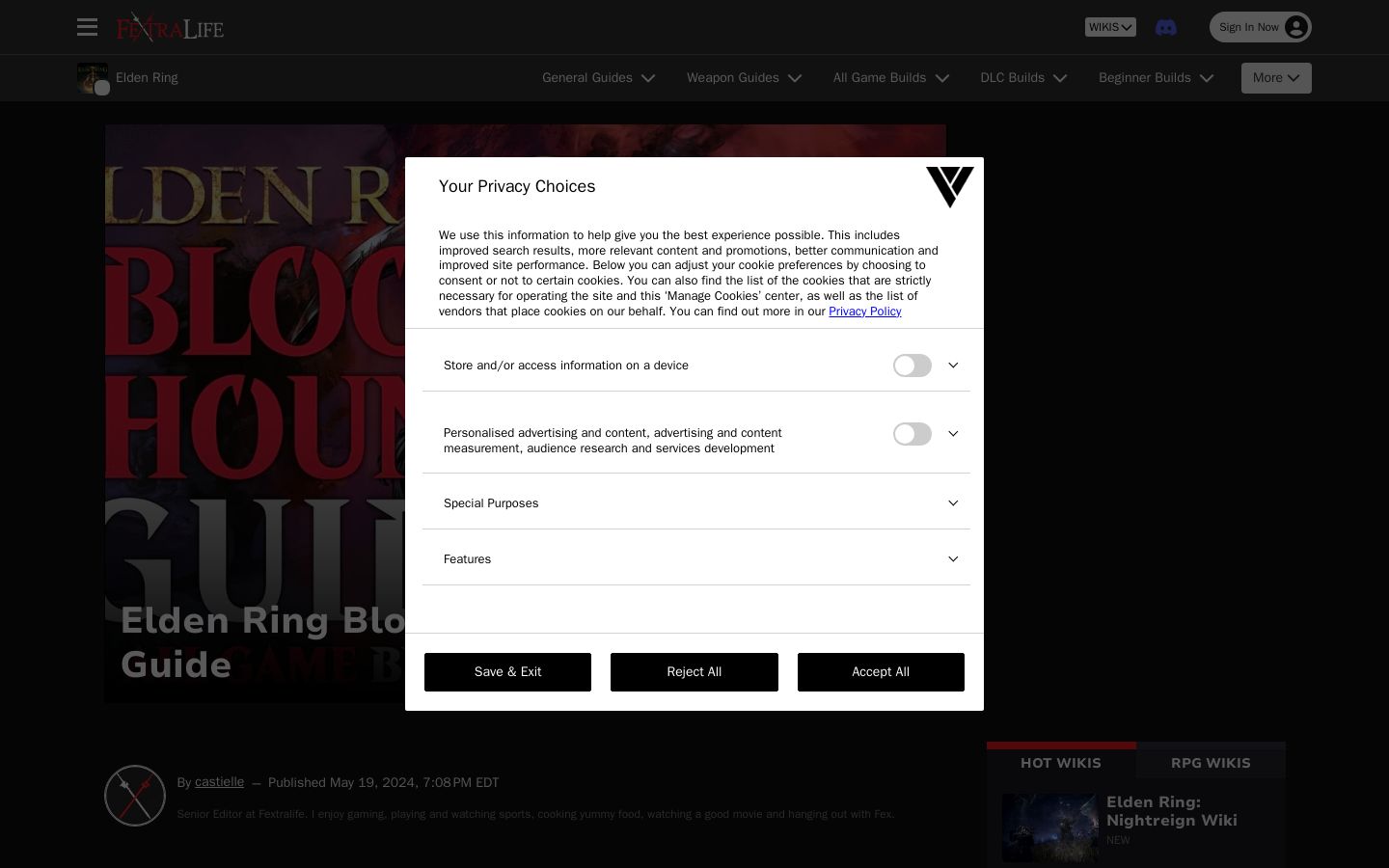Image resolution: width=1389 pixels, height=868 pixels.
Task: Switch to the RPG WIKIS tab
Action: coord(1211,762)
